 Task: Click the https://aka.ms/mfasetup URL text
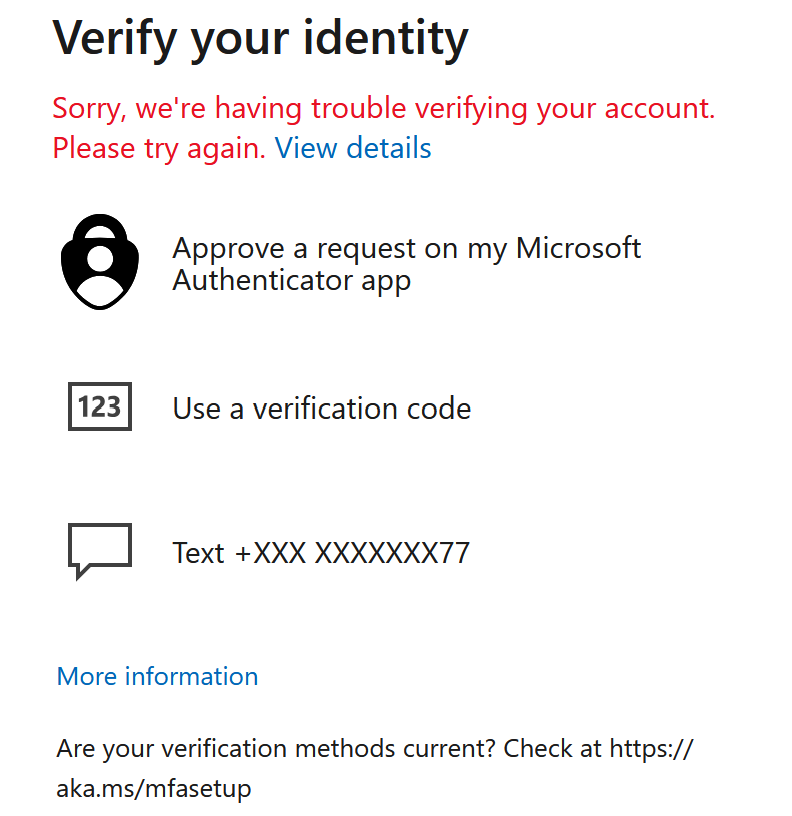pyautogui.click(x=650, y=749)
